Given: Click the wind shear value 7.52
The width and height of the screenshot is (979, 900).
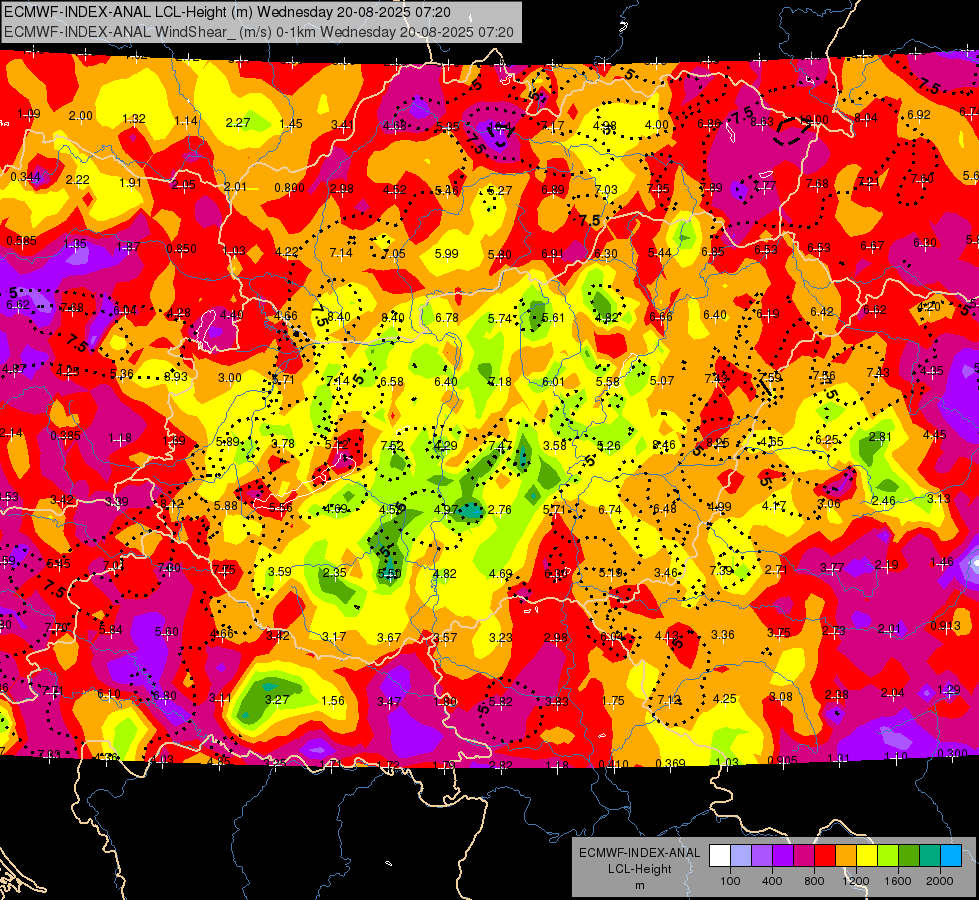Looking at the screenshot, I should [392, 445].
